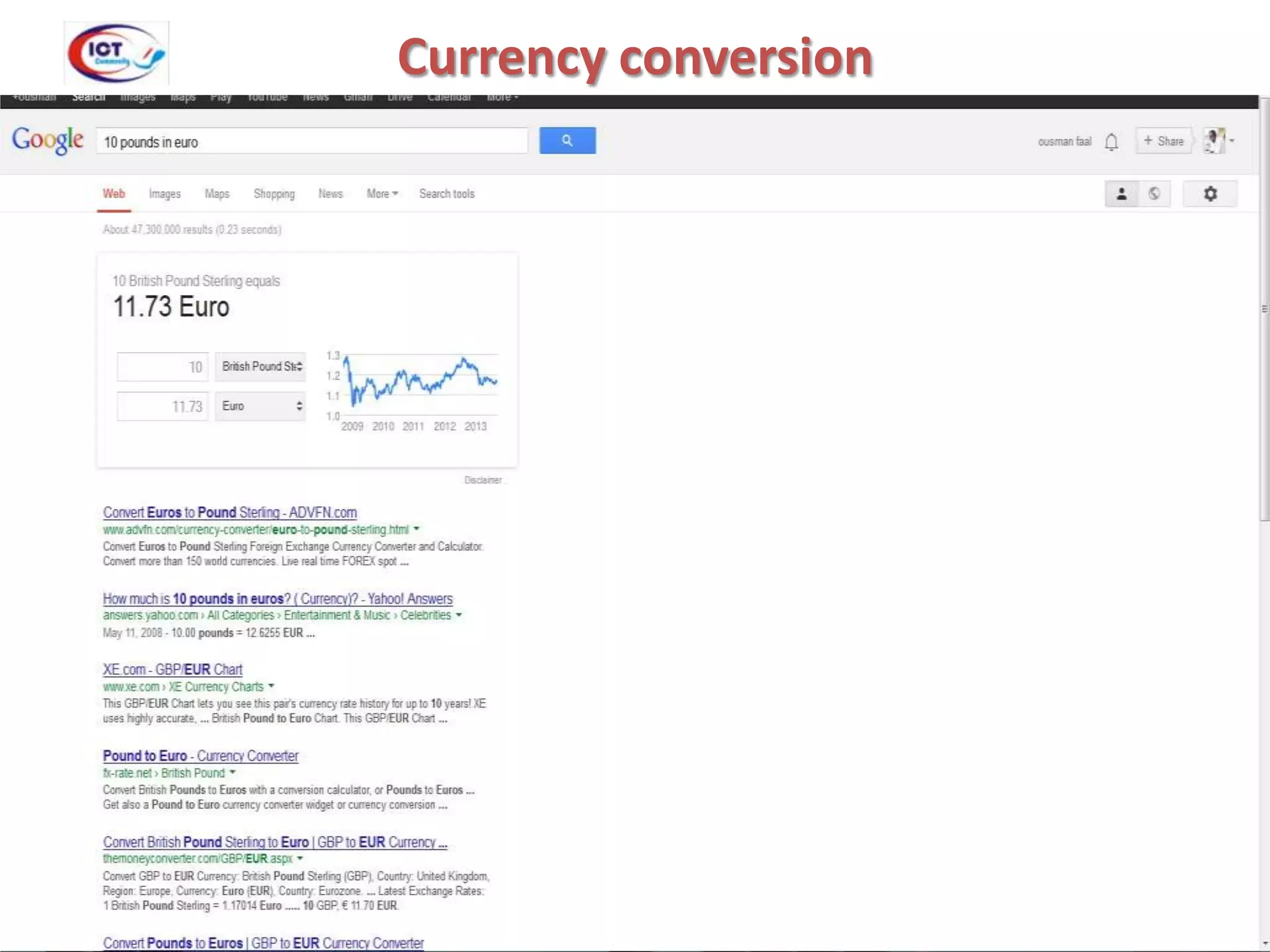Expand account menu arrow beside avatar
Viewport: 1270px width, 952px height.
[x=1232, y=141]
